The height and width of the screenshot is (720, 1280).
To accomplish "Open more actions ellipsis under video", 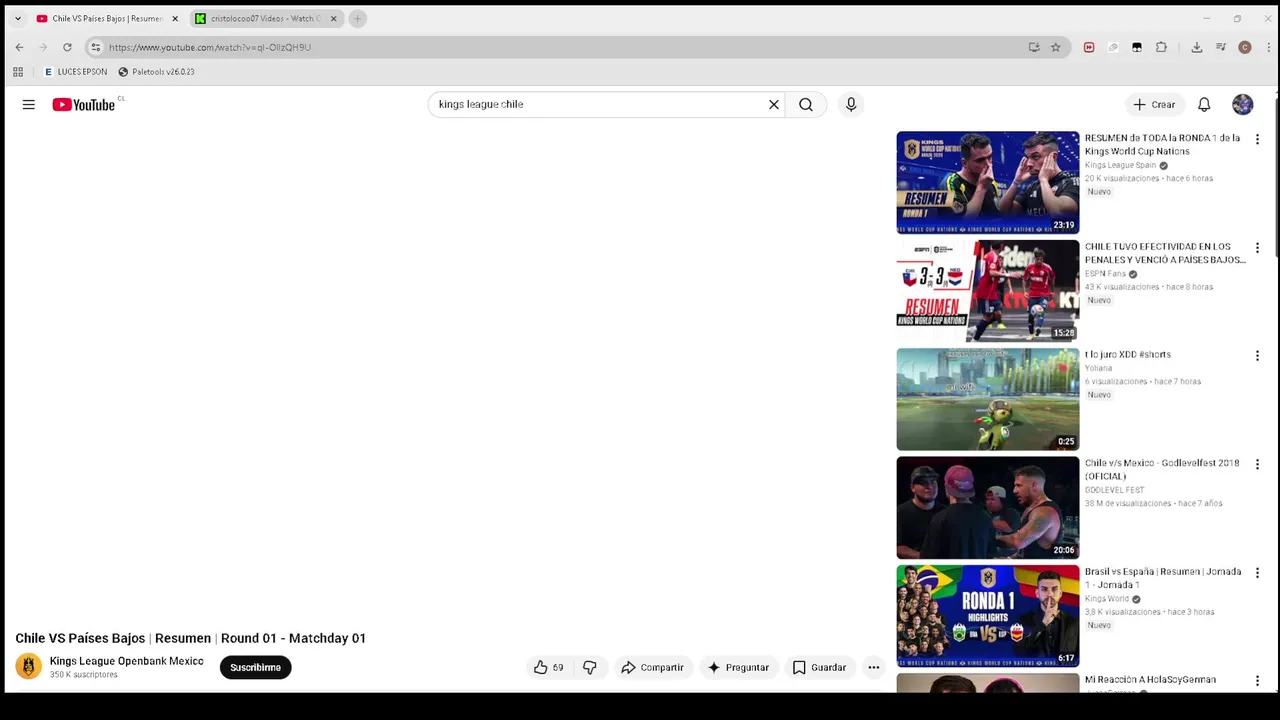I will tap(873, 667).
